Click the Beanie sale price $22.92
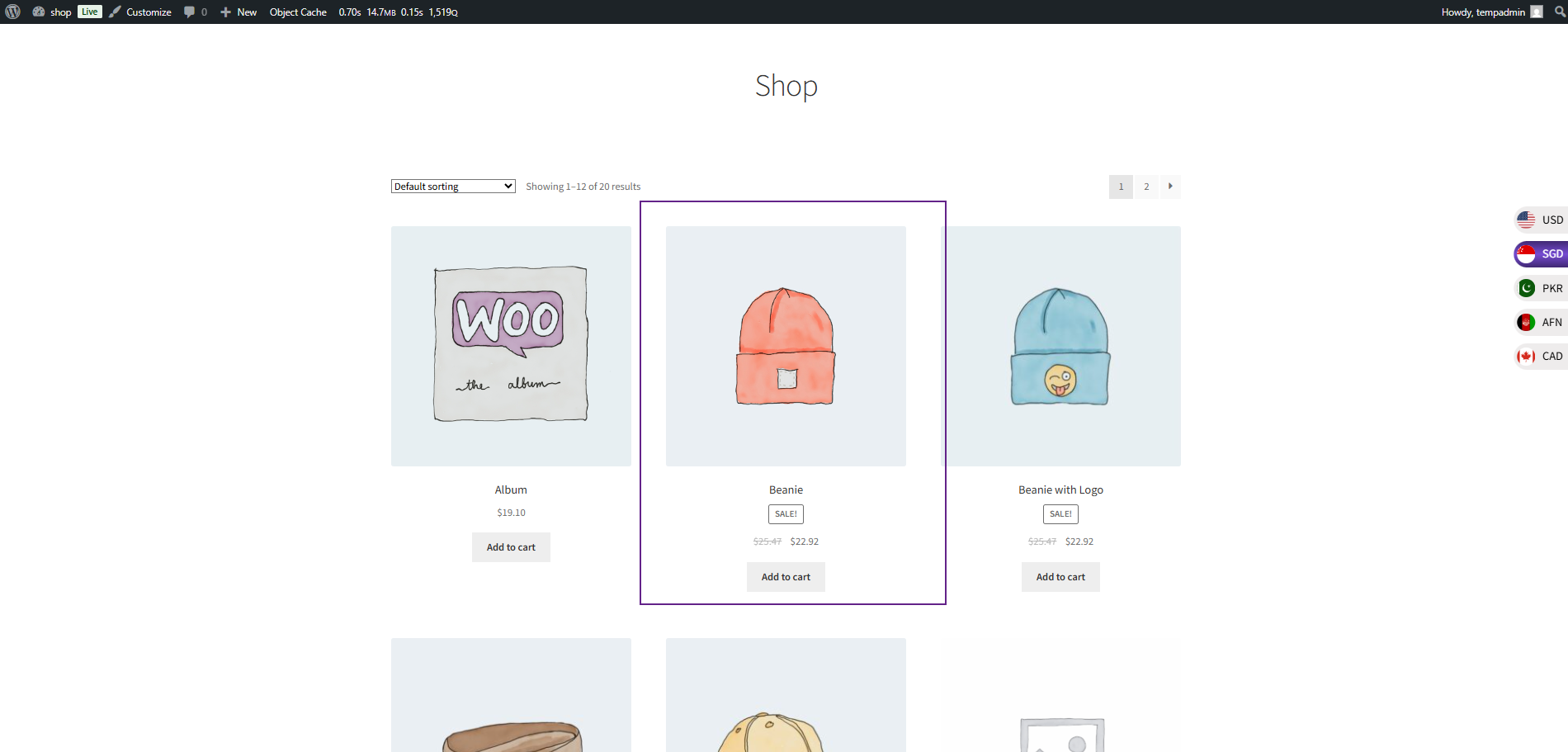 tap(805, 542)
